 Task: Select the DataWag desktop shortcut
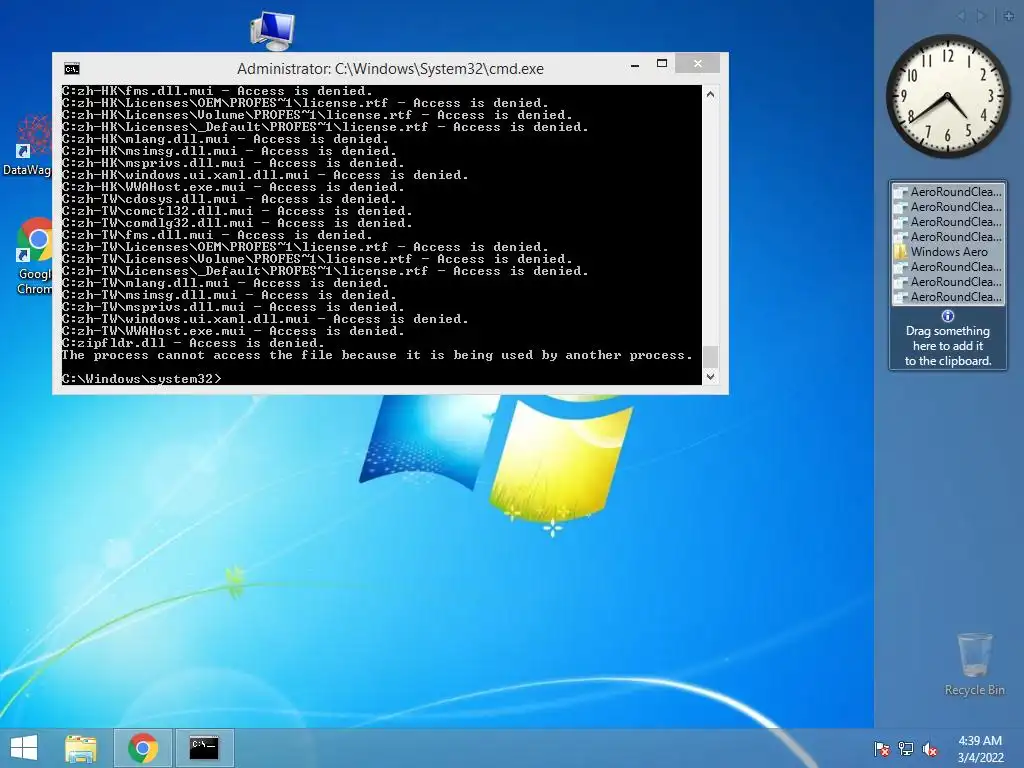(27, 145)
